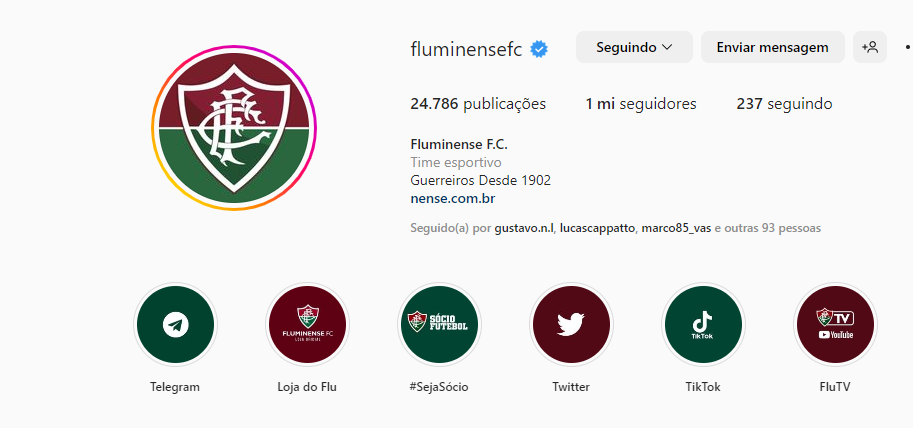Expand the Seguindo dropdown button
This screenshot has height=428, width=913.
pyautogui.click(x=634, y=47)
